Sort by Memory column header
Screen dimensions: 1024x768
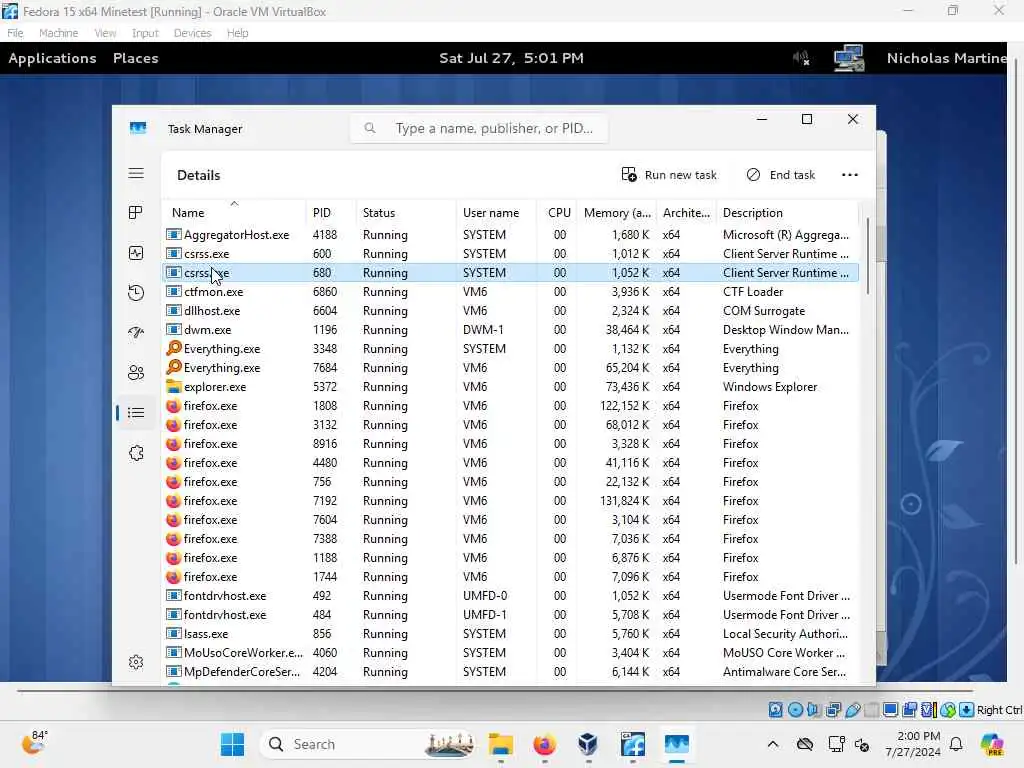tap(616, 213)
